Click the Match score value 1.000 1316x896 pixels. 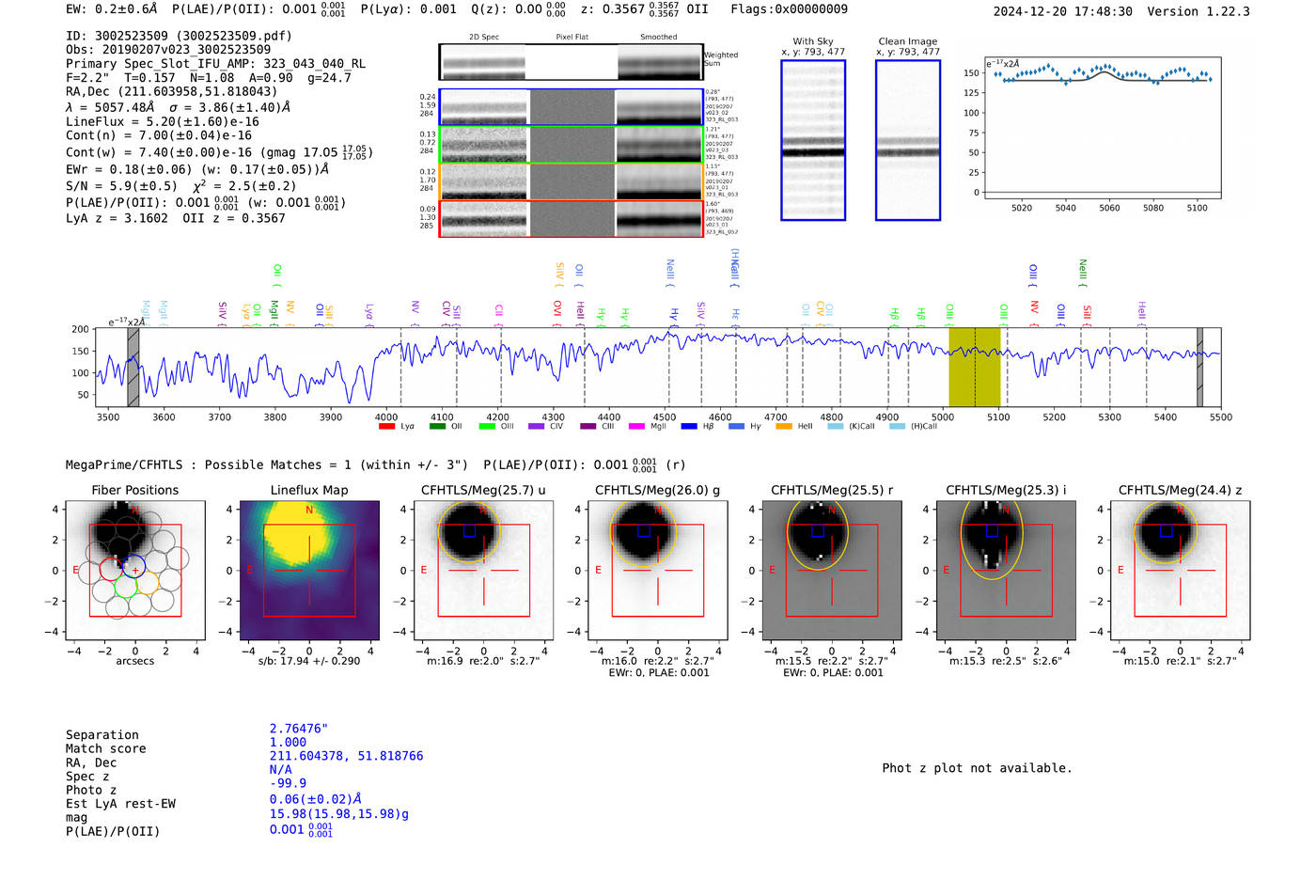pyautogui.click(x=288, y=742)
